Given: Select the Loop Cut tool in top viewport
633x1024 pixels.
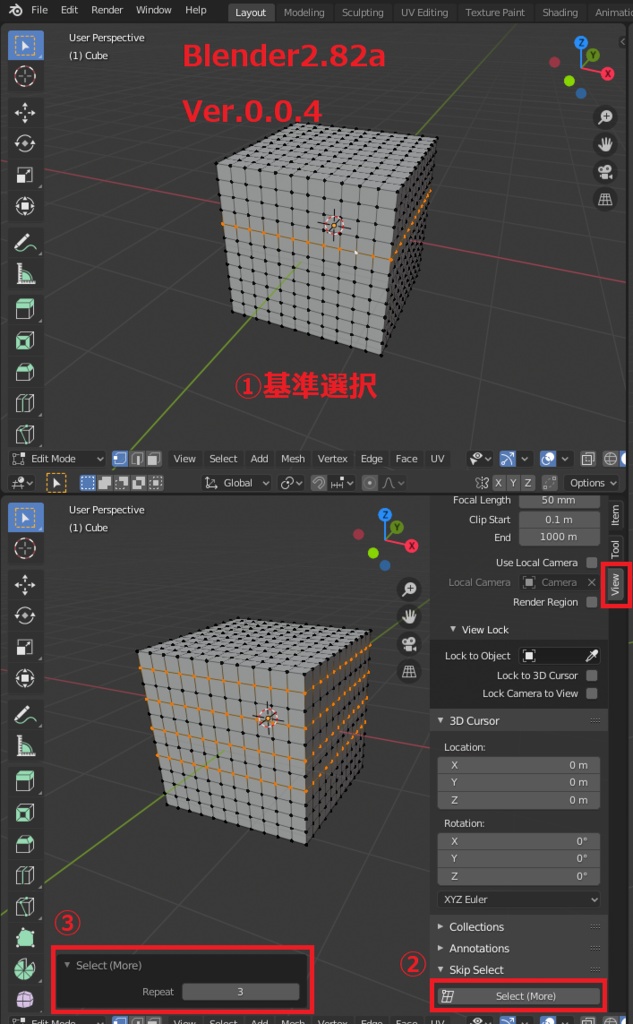Looking at the screenshot, I should tap(25, 403).
